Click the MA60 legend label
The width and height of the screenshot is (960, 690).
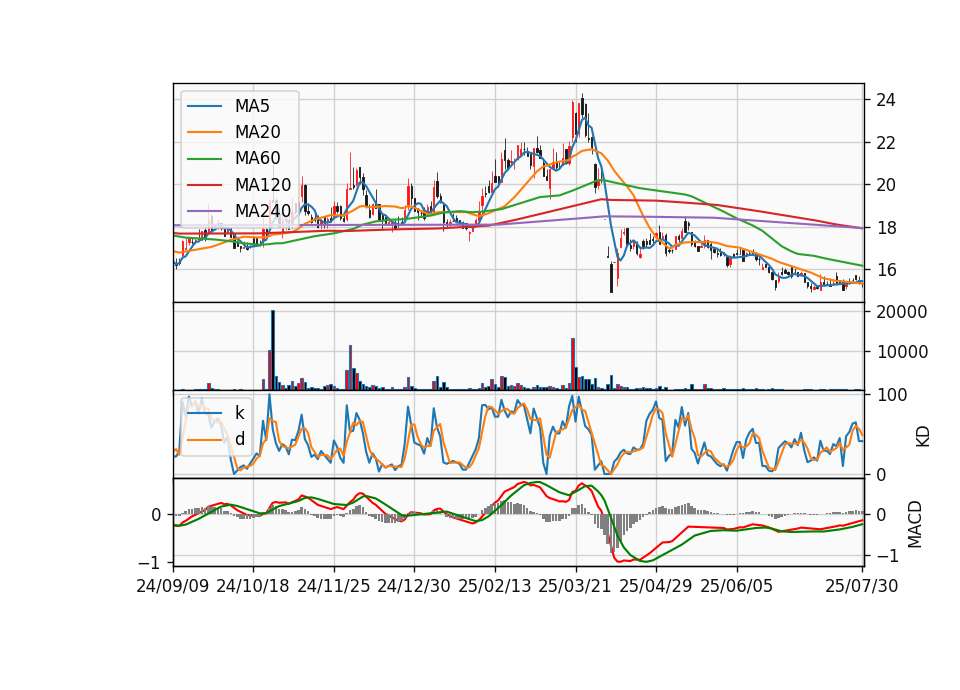[x=257, y=159]
